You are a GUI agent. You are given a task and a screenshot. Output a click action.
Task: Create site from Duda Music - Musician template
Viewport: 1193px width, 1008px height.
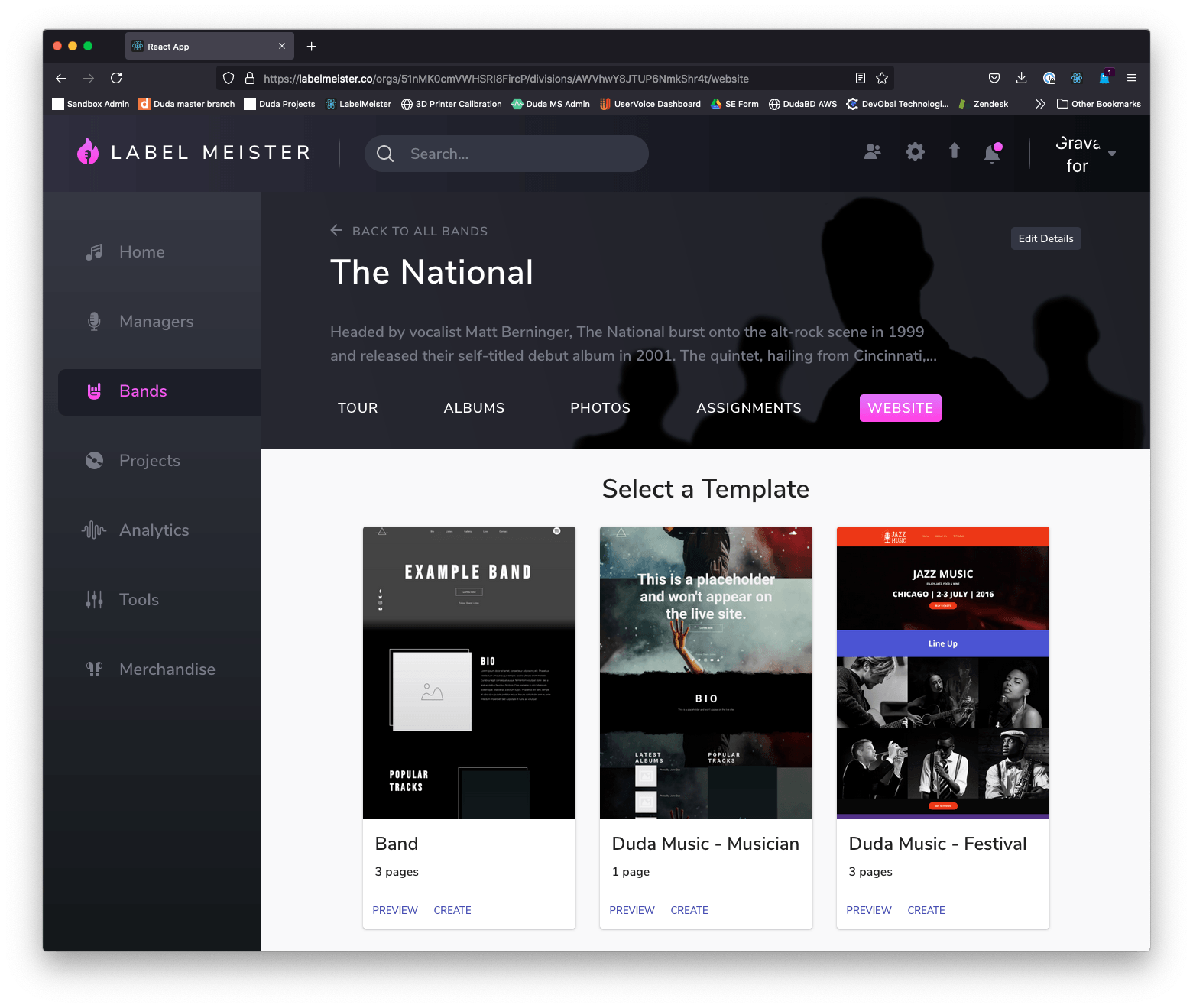click(689, 910)
